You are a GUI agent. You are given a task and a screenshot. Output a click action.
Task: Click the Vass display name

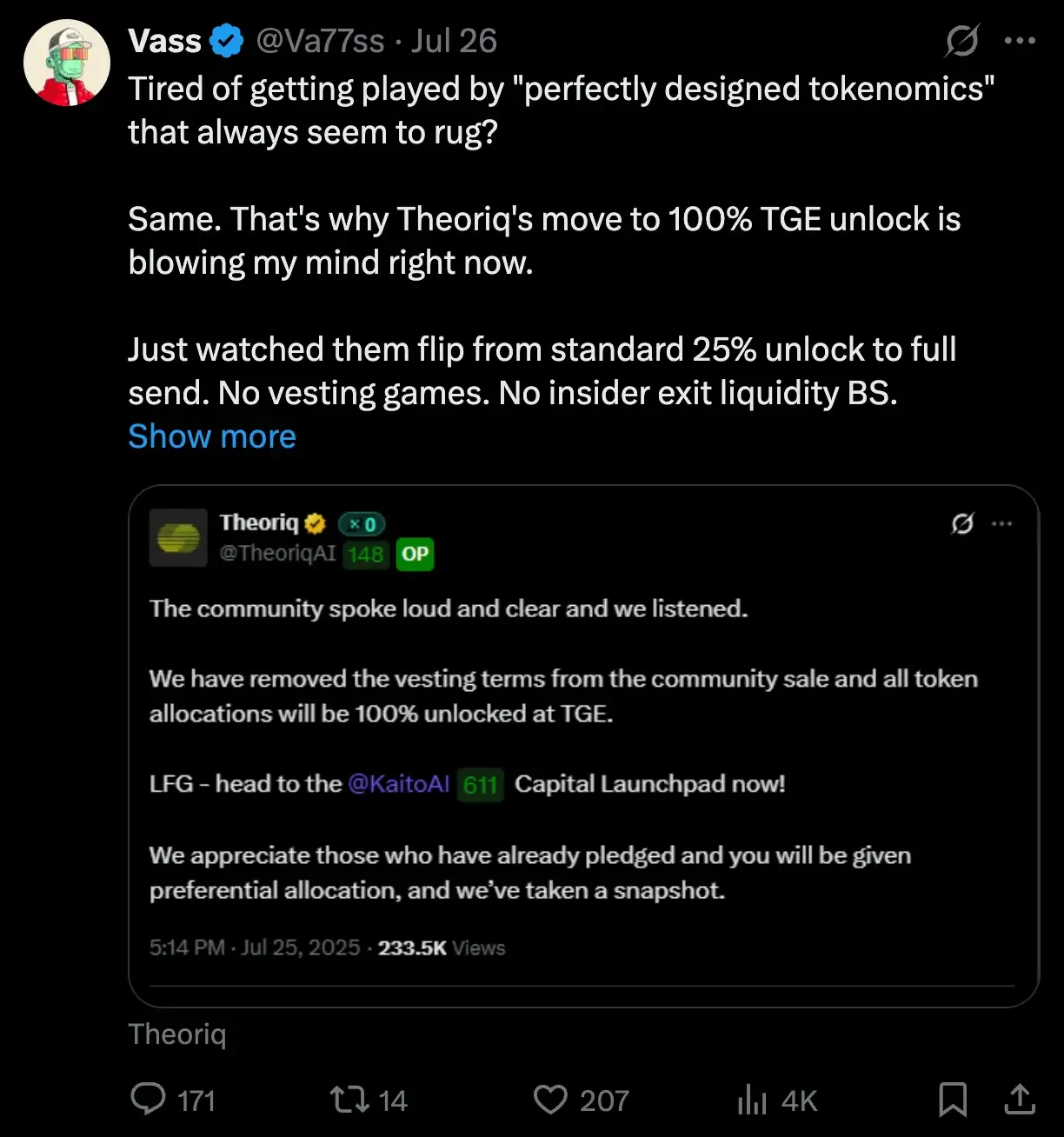tap(165, 41)
